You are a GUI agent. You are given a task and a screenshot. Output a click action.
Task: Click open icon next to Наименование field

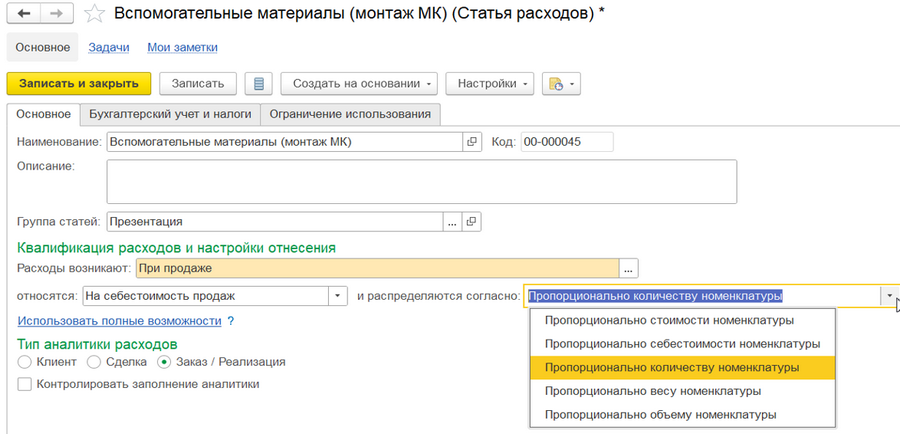click(x=473, y=142)
